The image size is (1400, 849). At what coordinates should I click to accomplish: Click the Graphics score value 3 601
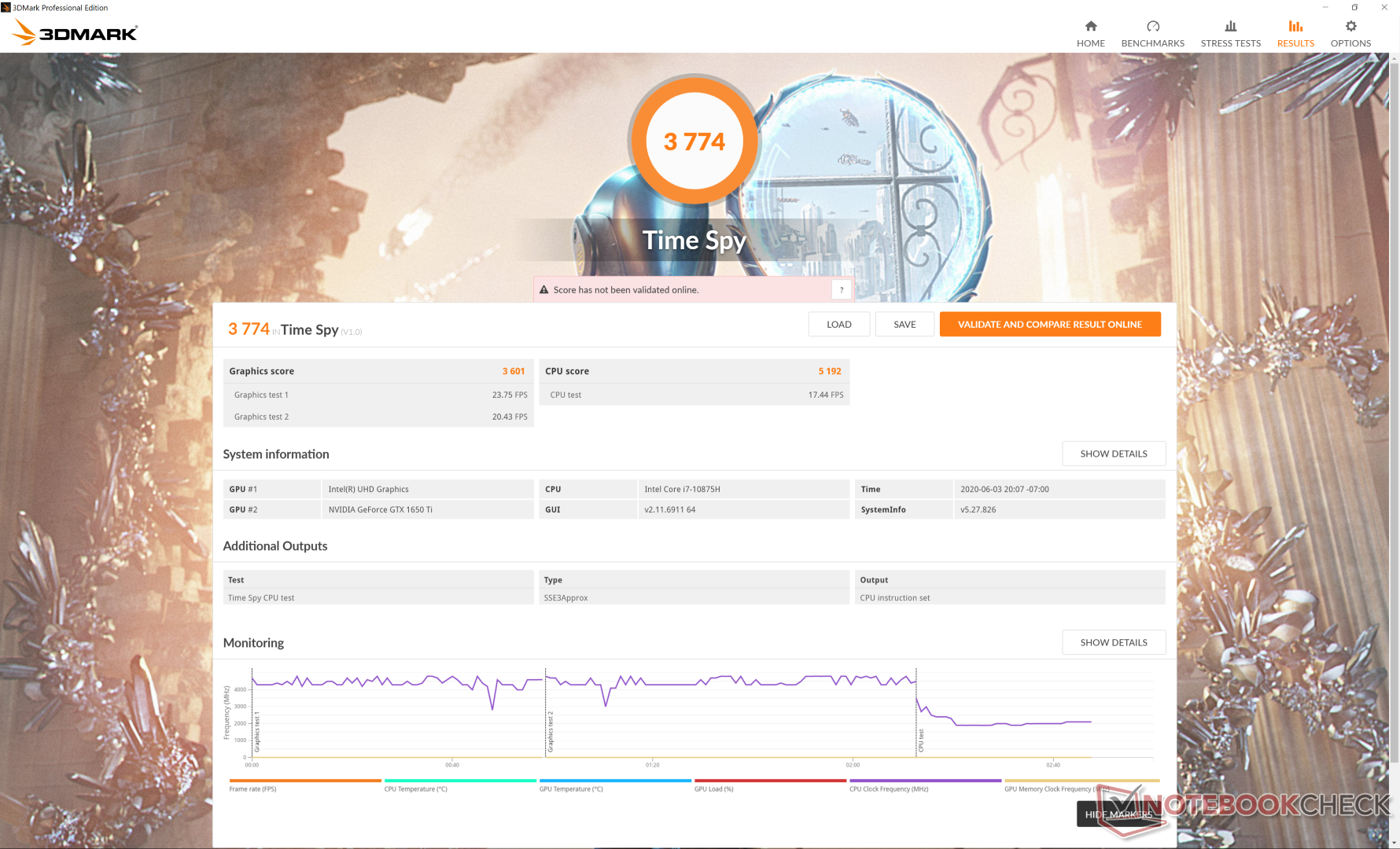514,371
